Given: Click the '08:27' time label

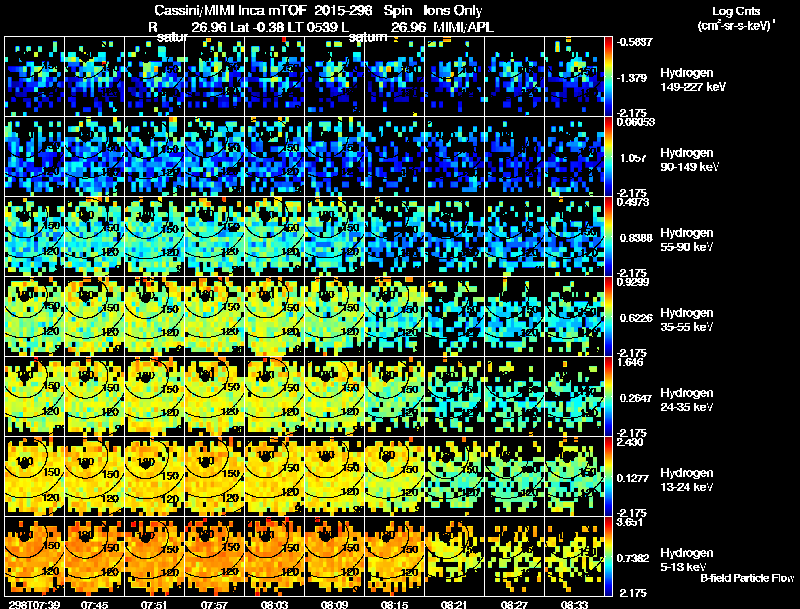Looking at the screenshot, I should click(x=514, y=604).
